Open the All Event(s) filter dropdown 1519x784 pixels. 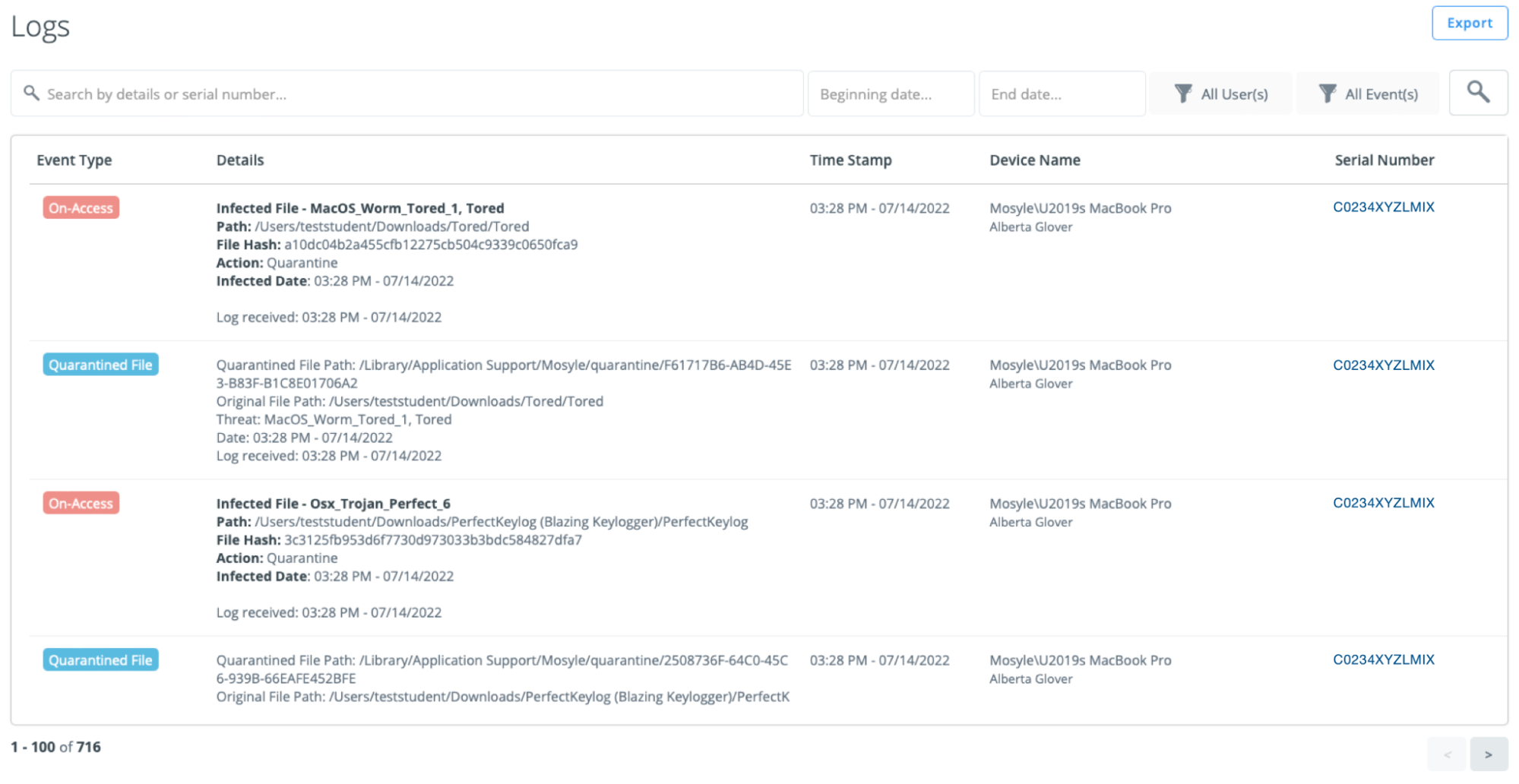(1367, 93)
